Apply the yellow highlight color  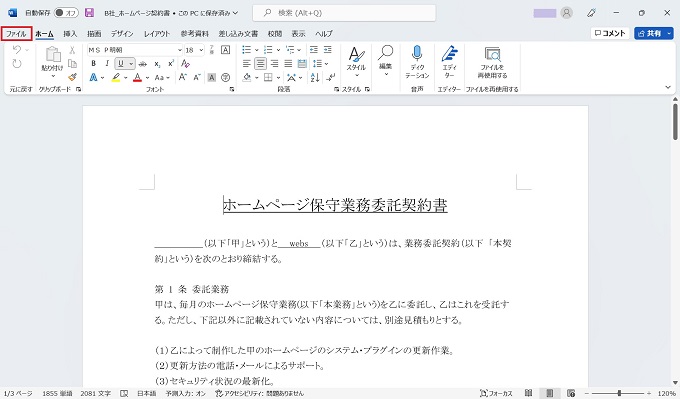[116, 78]
